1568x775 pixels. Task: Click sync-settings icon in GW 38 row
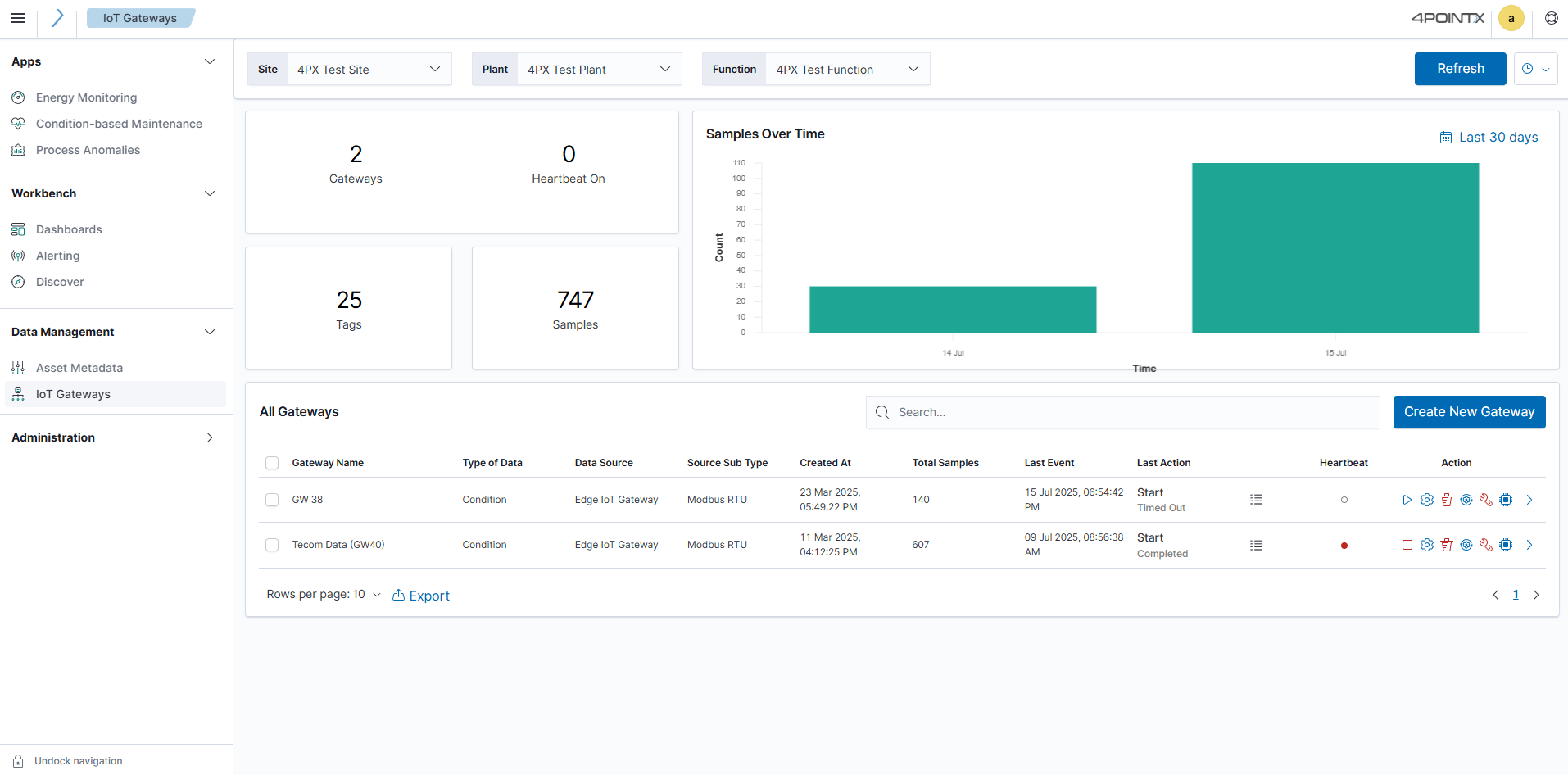(1466, 500)
